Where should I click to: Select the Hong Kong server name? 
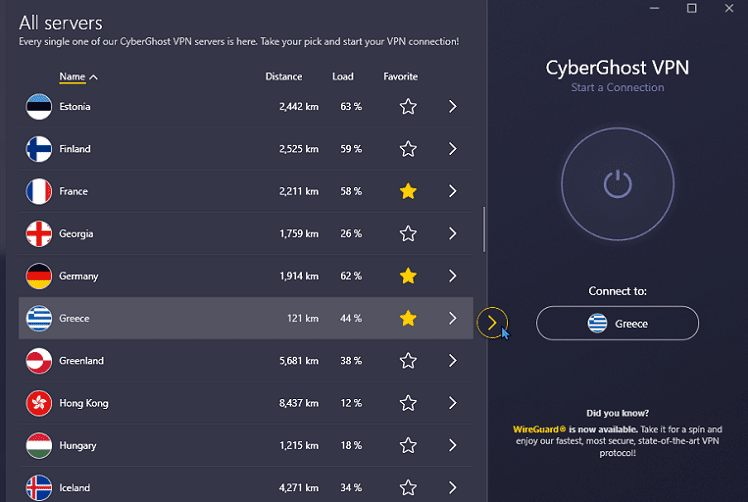[x=84, y=403]
